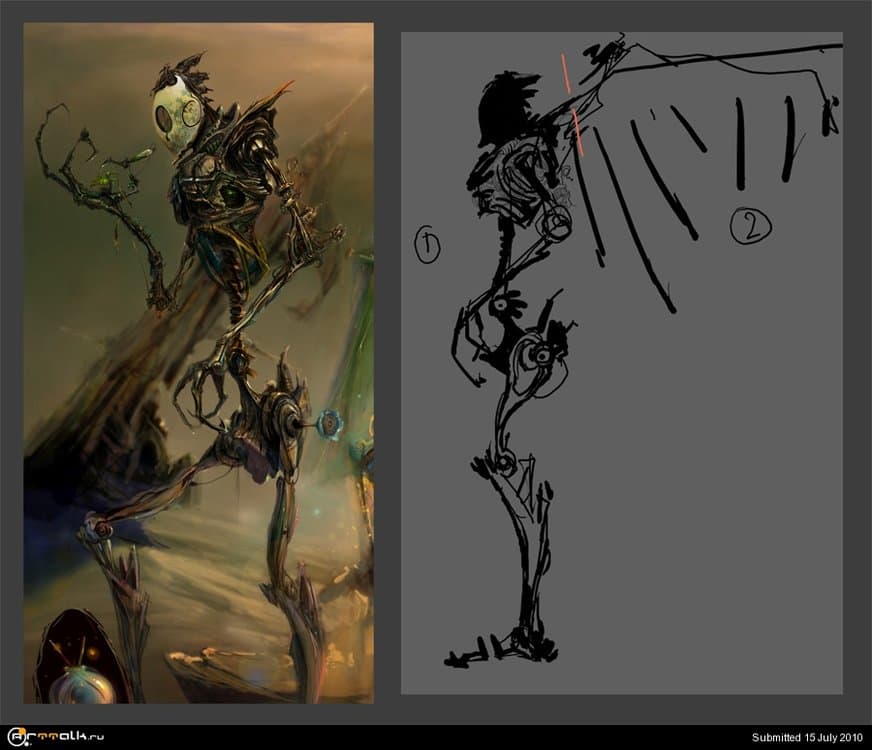Open the colored painting thumbnail on the left
872x750 pixels.
tap(198, 362)
